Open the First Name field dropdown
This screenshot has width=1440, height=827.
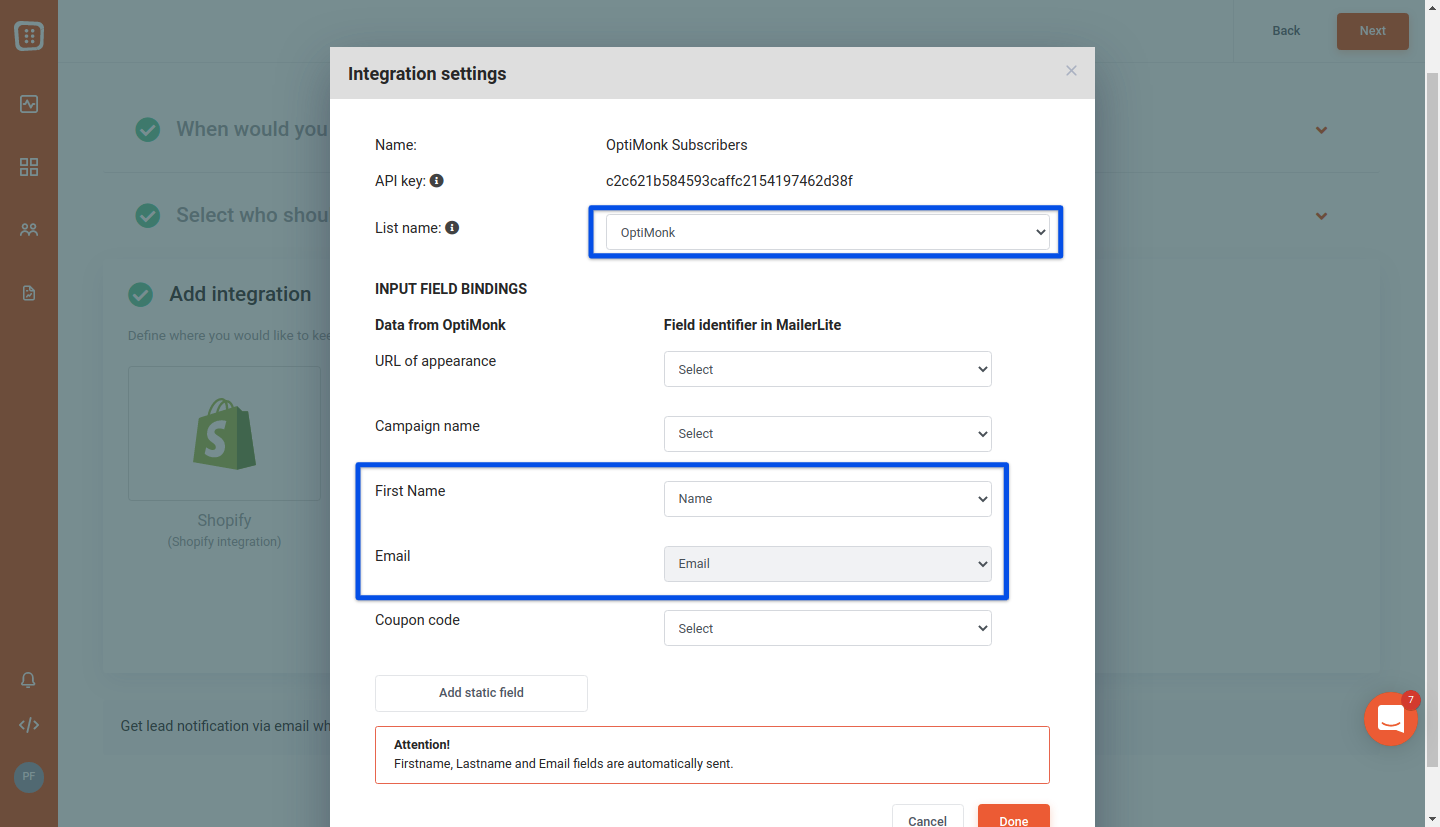pos(828,499)
